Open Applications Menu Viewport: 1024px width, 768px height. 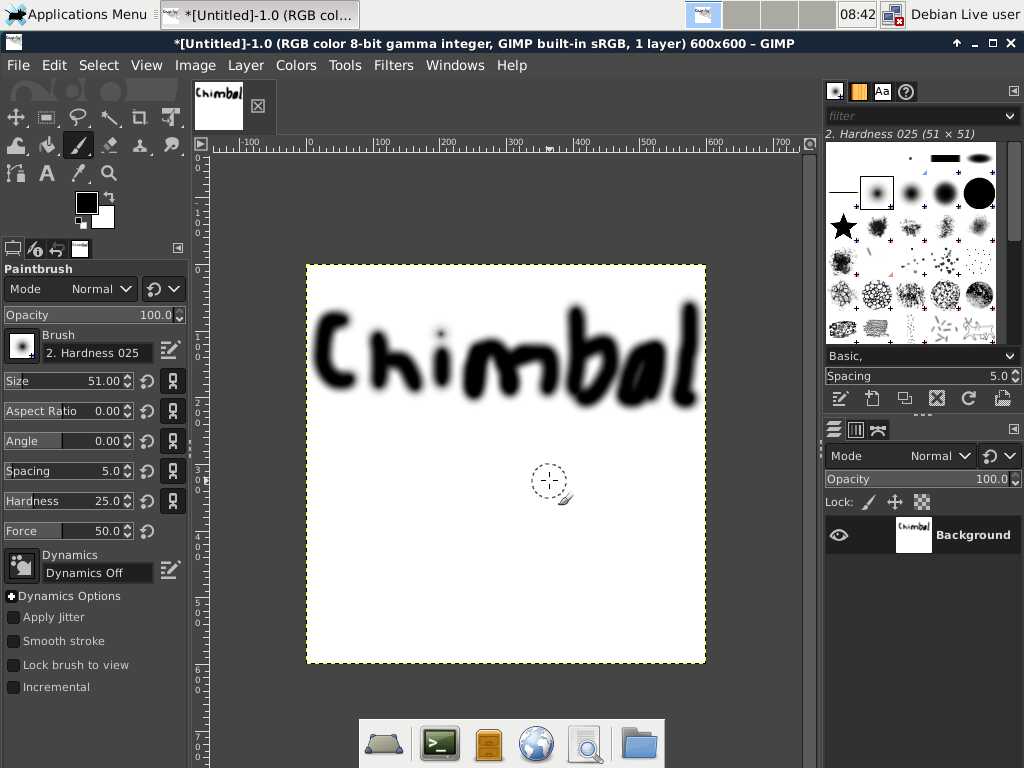click(x=76, y=14)
